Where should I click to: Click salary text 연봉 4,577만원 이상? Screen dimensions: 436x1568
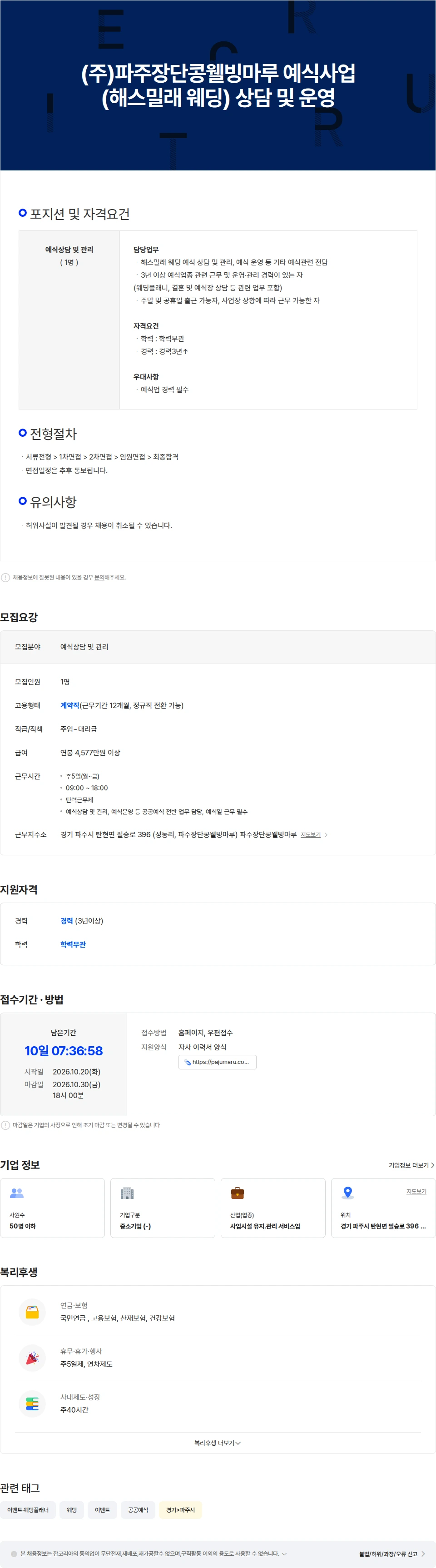(x=90, y=753)
